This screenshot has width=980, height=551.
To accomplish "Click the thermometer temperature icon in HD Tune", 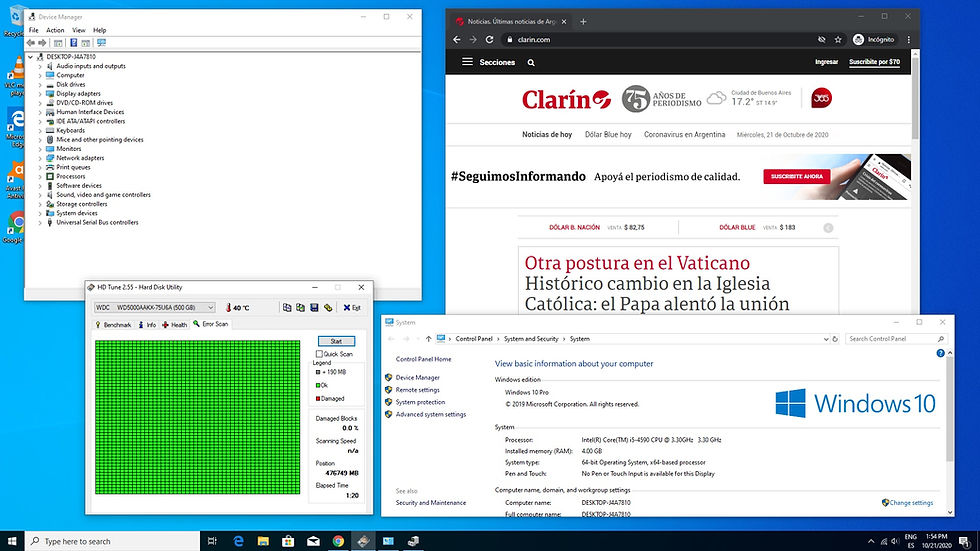I will pyautogui.click(x=228, y=307).
